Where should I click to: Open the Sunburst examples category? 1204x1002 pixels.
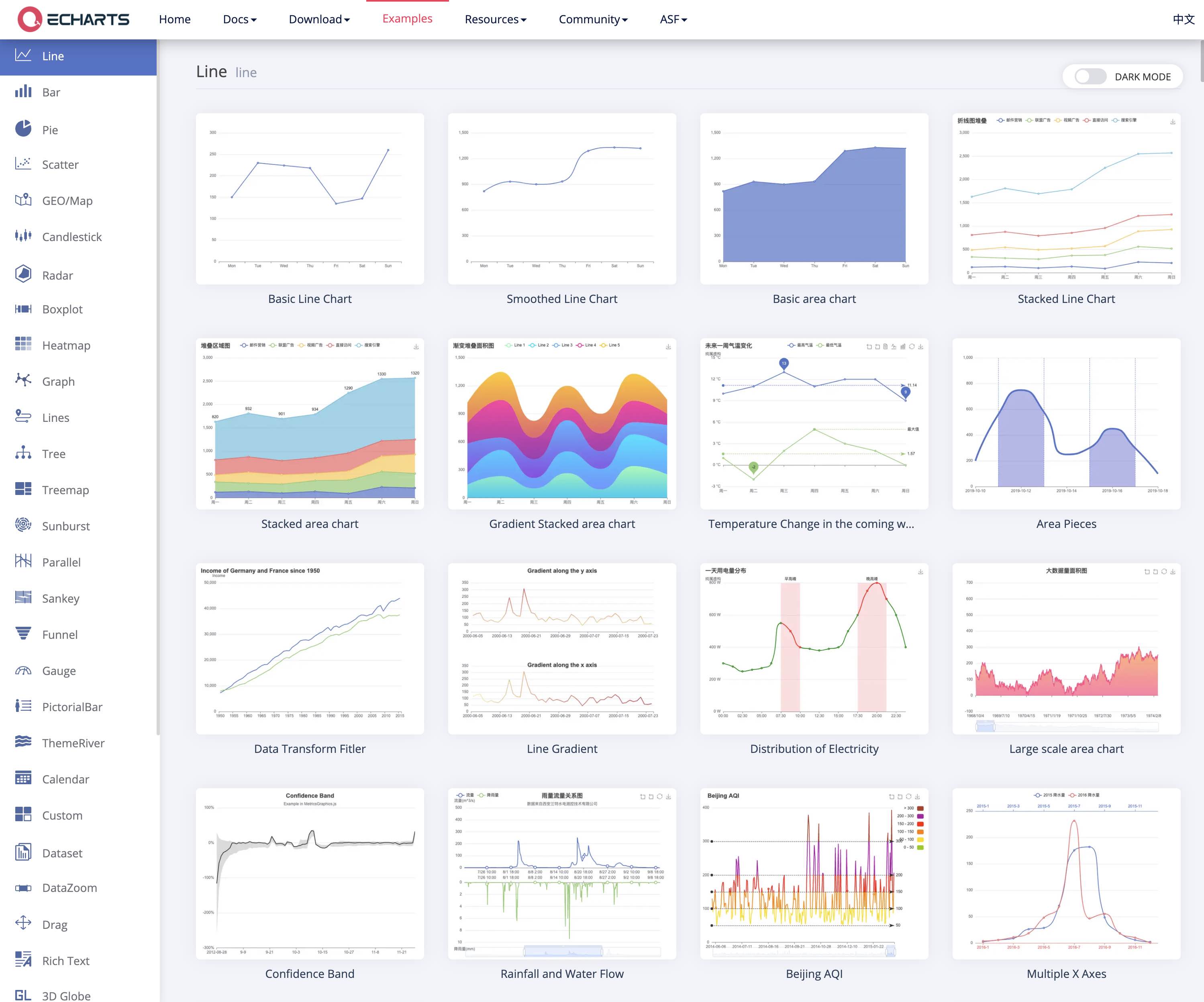[65, 526]
